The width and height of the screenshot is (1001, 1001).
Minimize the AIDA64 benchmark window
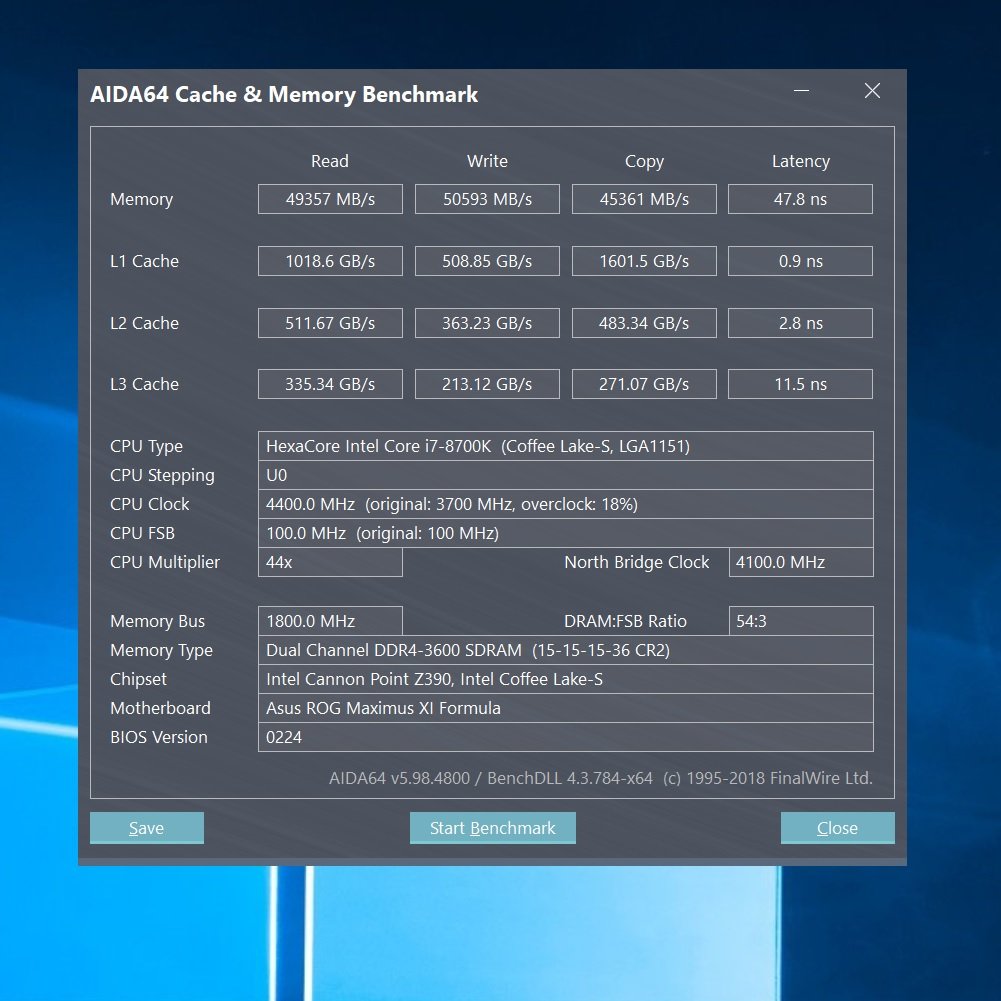point(801,91)
